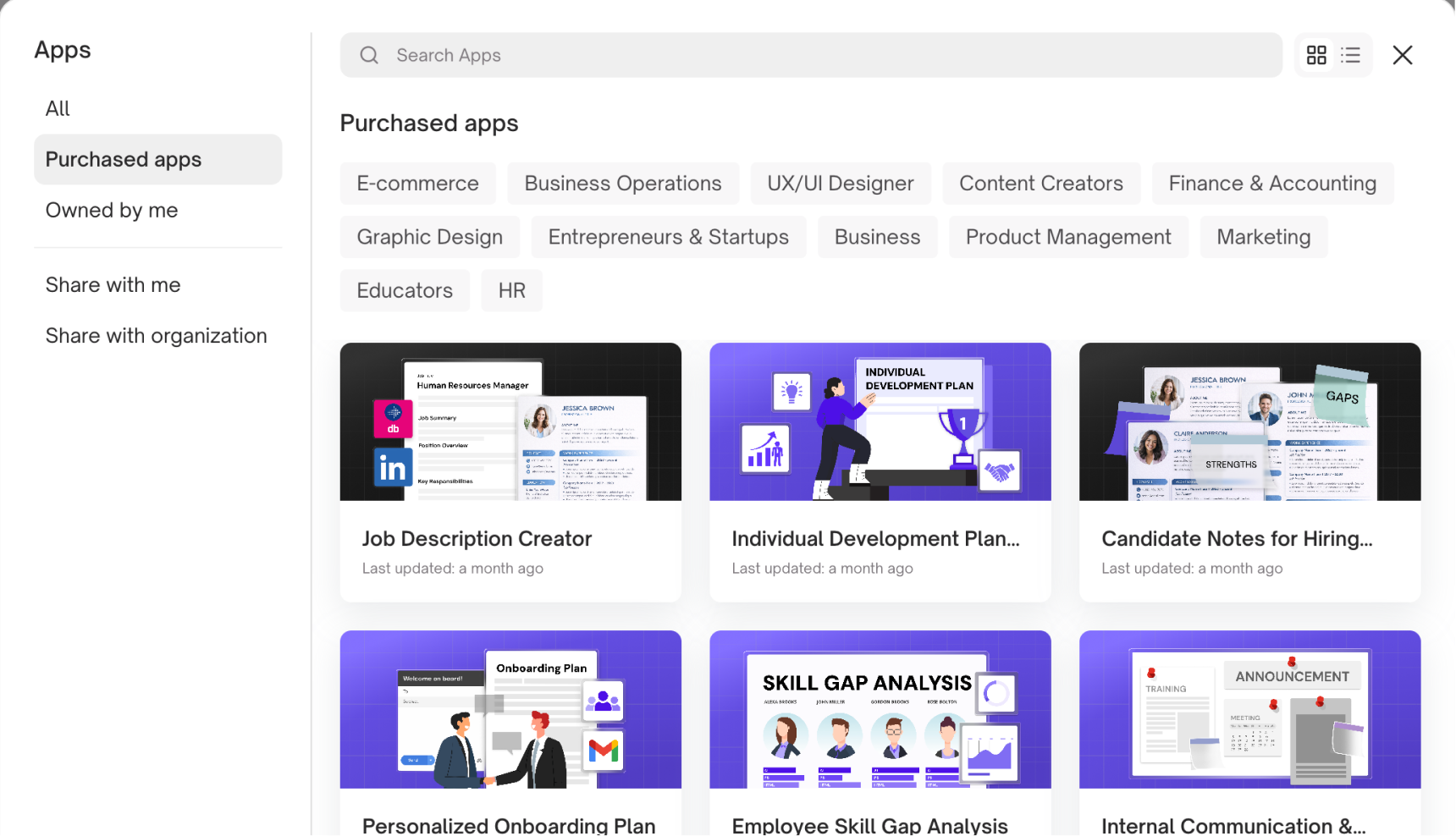Open Employee Skill Gap Analysis thumbnail

(x=880, y=709)
